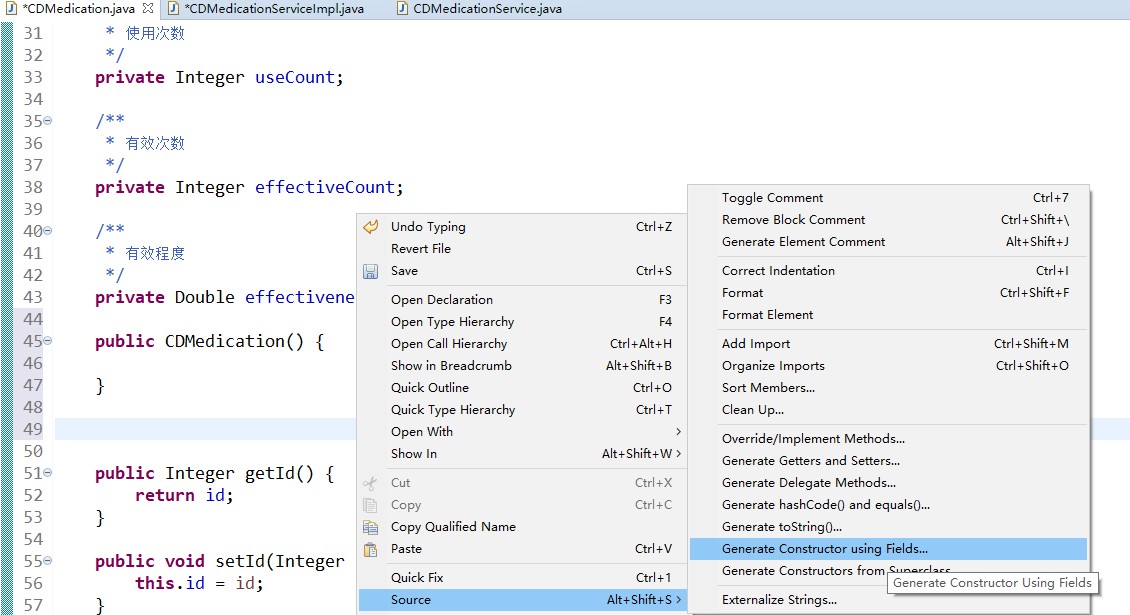The image size is (1130, 615).
Task: Click the Save floppy disk icon
Action: [369, 270]
